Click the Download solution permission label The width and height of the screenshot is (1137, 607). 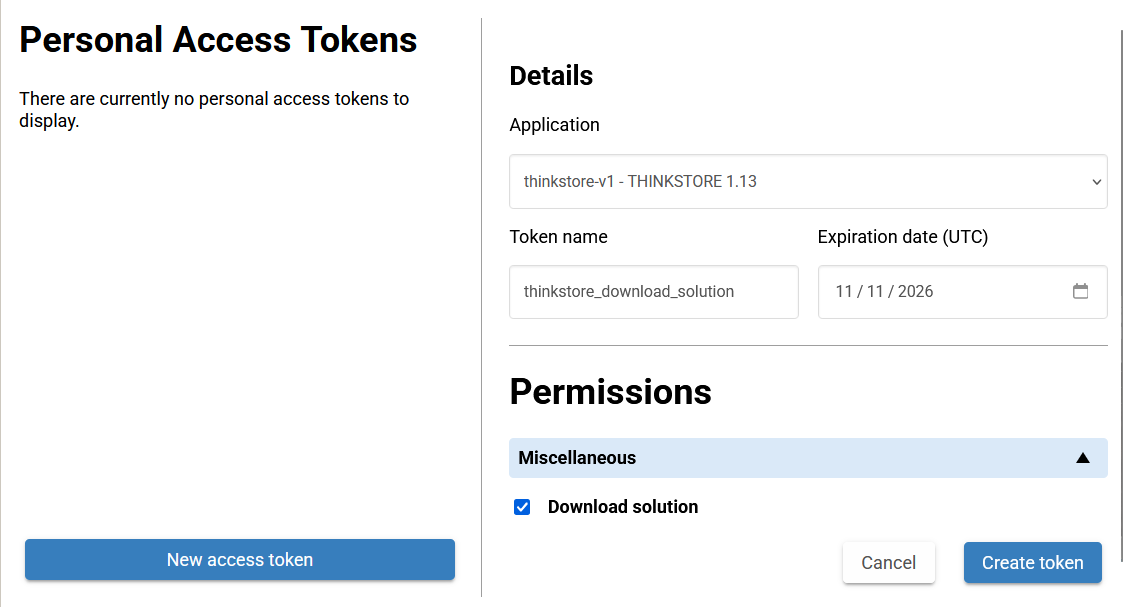622,507
